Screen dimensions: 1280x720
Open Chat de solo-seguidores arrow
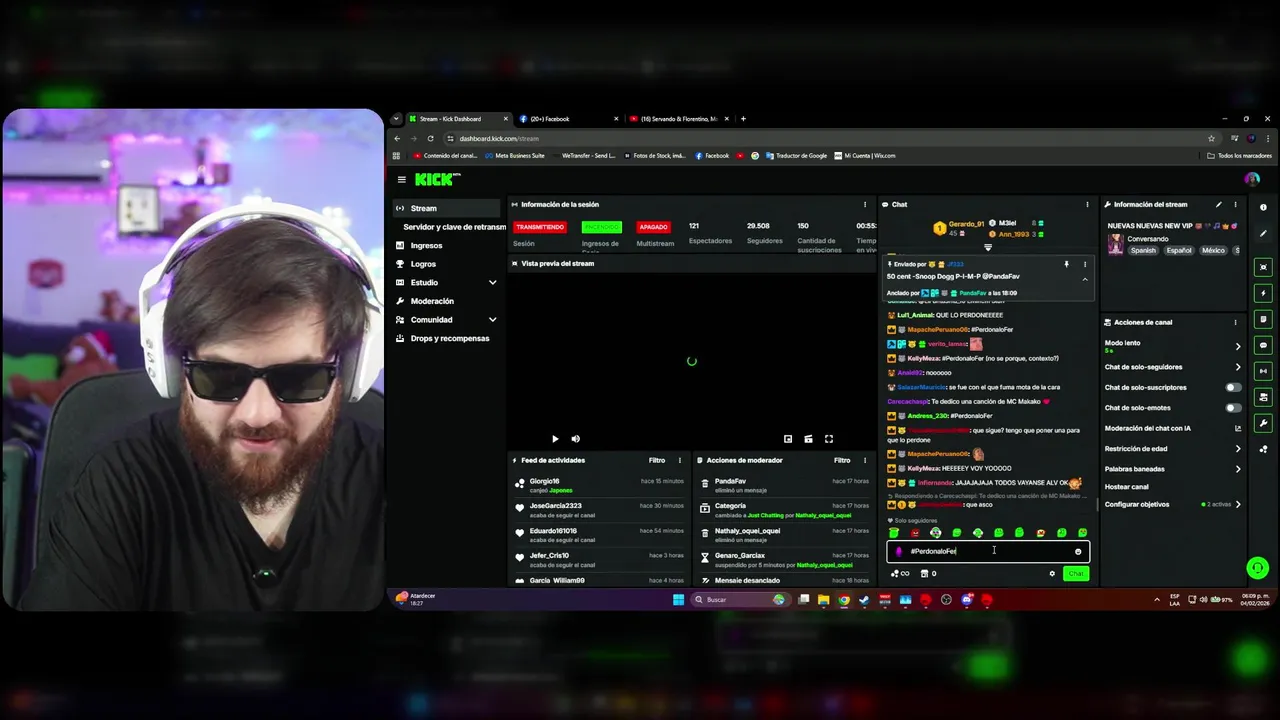(x=1238, y=367)
